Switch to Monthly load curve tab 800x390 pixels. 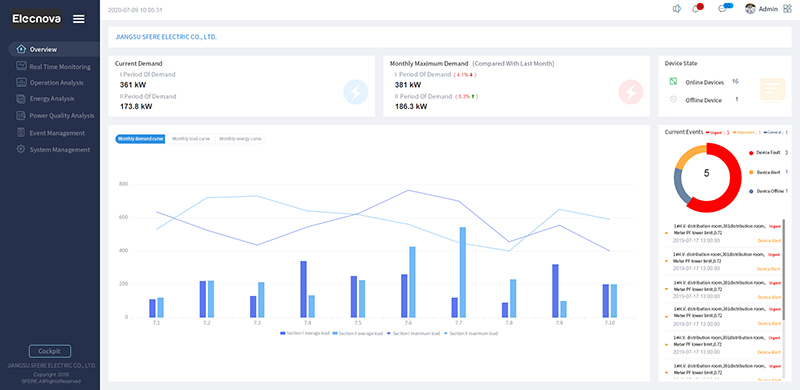pyautogui.click(x=191, y=139)
